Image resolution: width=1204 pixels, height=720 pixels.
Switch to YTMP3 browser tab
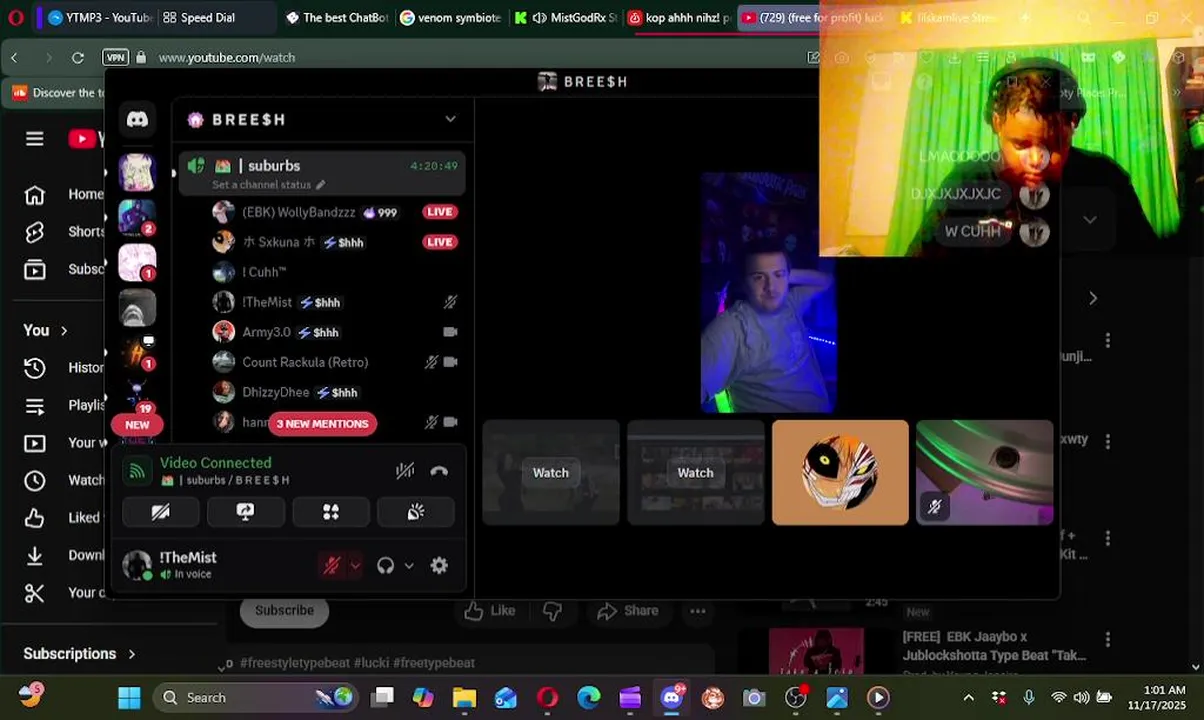(100, 17)
